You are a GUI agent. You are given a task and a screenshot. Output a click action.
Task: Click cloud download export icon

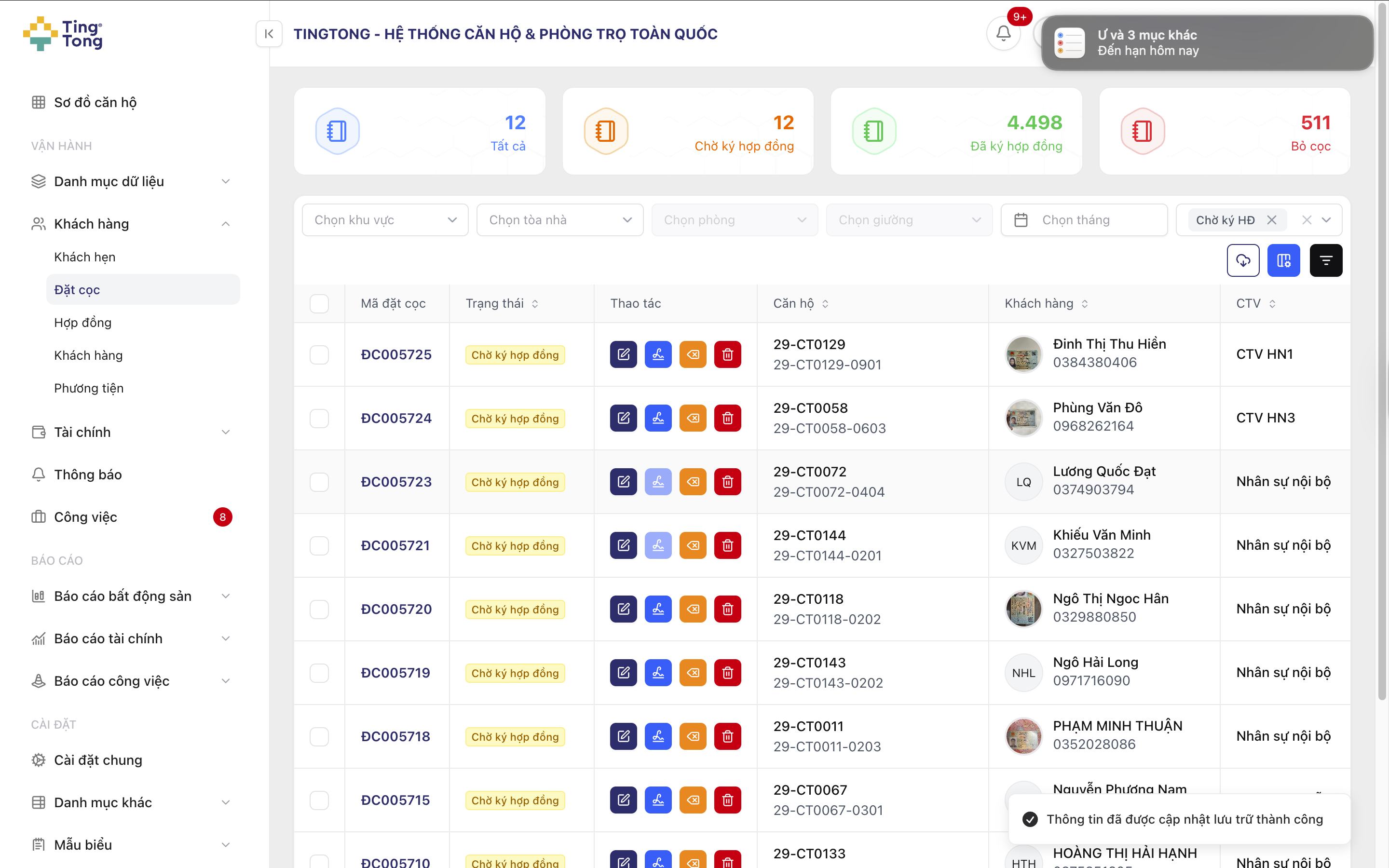click(x=1243, y=260)
